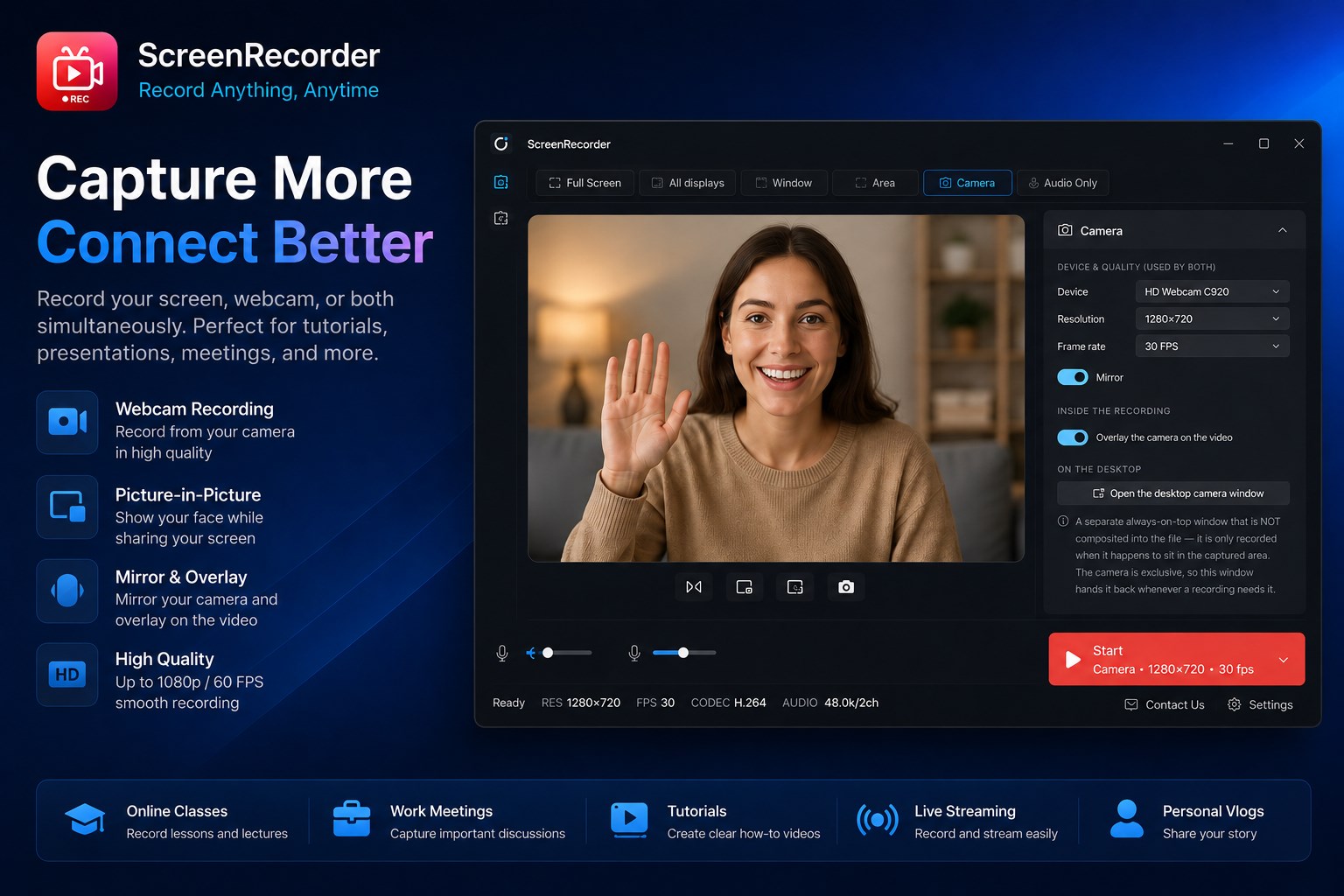Toggle Overlay the camera on the video
1344x896 pixels.
click(1073, 437)
